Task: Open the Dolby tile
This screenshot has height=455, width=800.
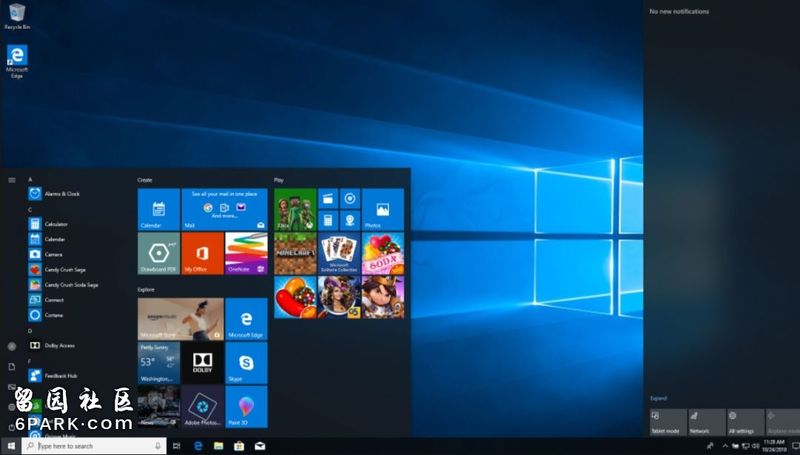Action: pos(203,363)
